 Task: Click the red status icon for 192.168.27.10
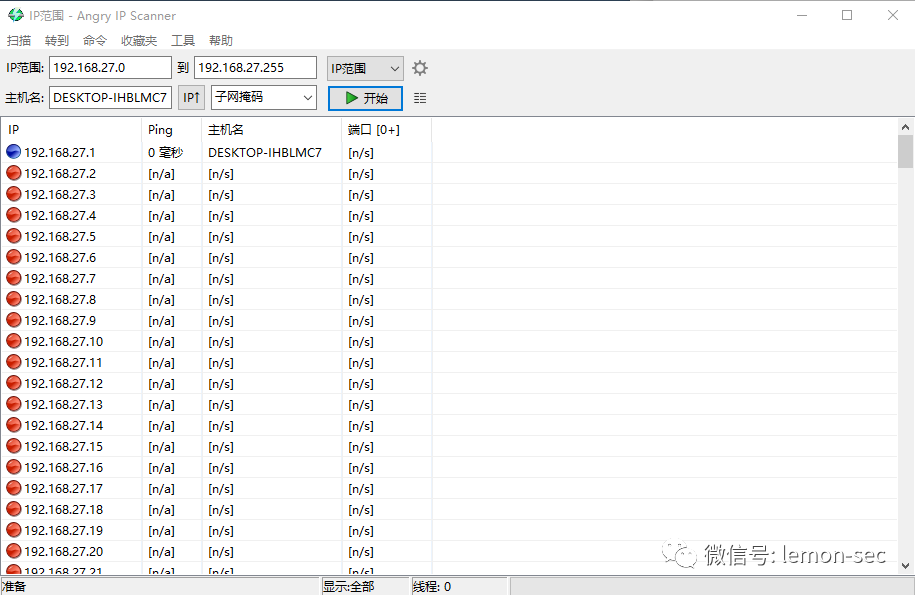(x=13, y=341)
